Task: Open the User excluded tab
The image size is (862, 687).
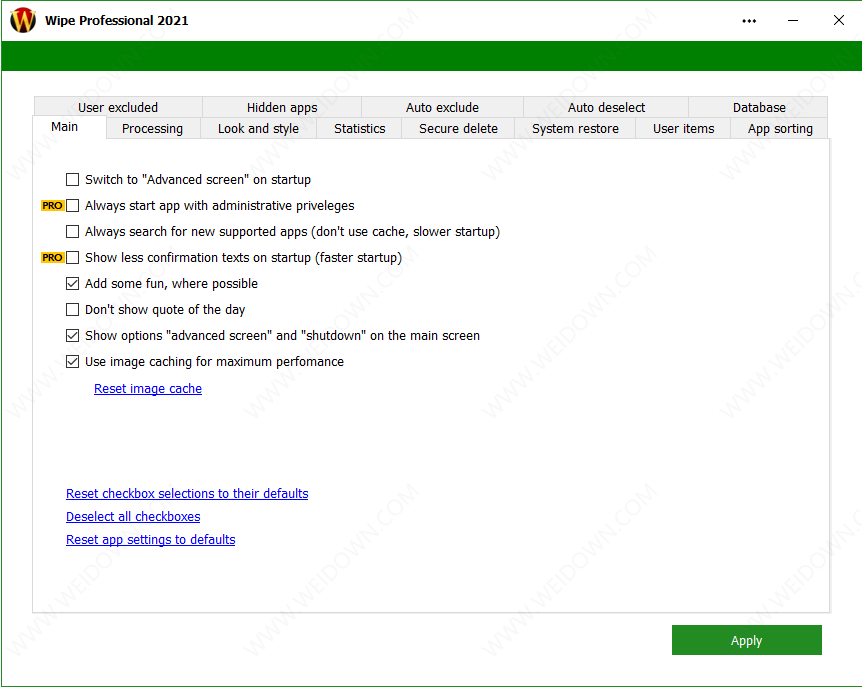Action: (118, 107)
